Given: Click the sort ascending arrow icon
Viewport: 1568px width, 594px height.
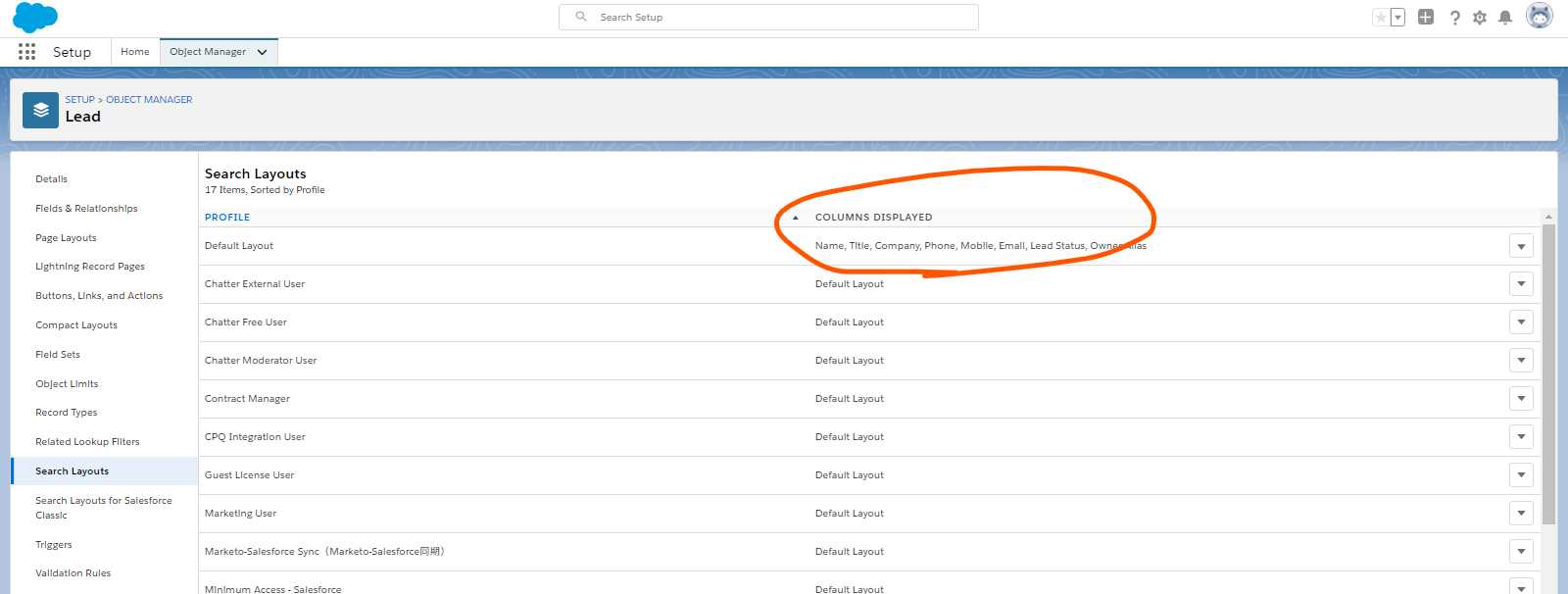Looking at the screenshot, I should point(796,218).
